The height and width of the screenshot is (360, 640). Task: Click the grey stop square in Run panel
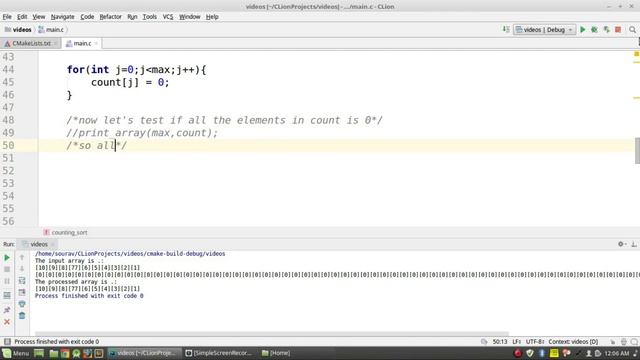click(x=7, y=269)
